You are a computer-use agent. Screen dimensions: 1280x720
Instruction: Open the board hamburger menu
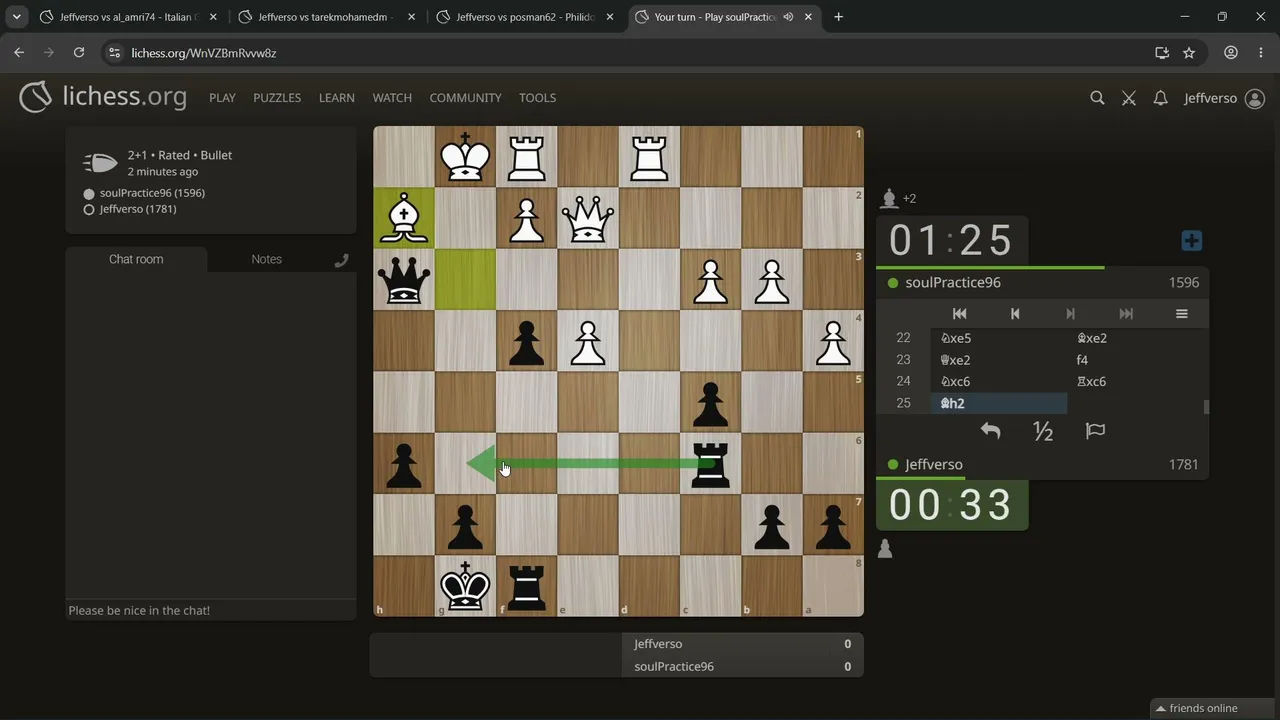pyautogui.click(x=1181, y=314)
